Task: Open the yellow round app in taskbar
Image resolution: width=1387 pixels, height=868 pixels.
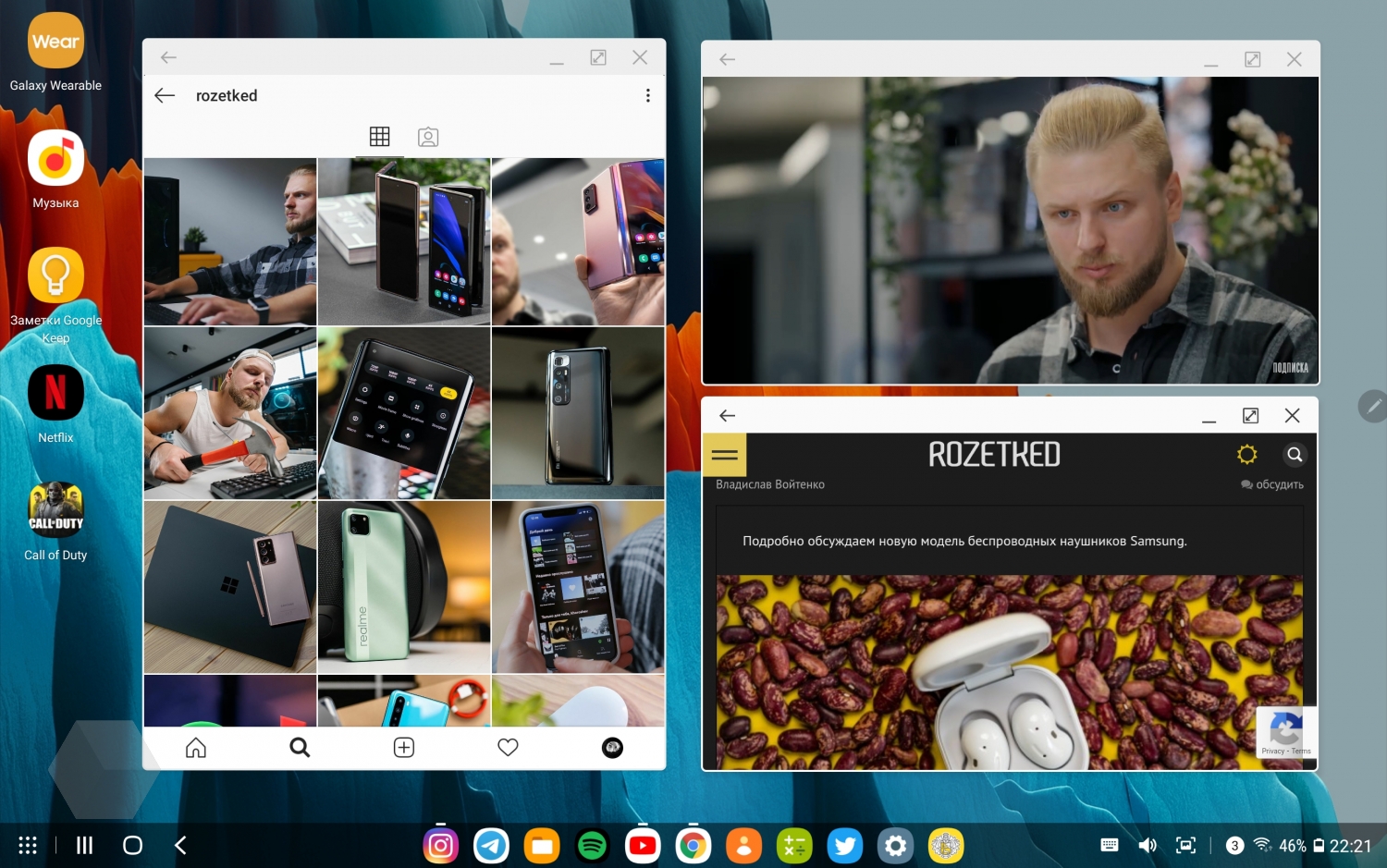Action: [946, 846]
